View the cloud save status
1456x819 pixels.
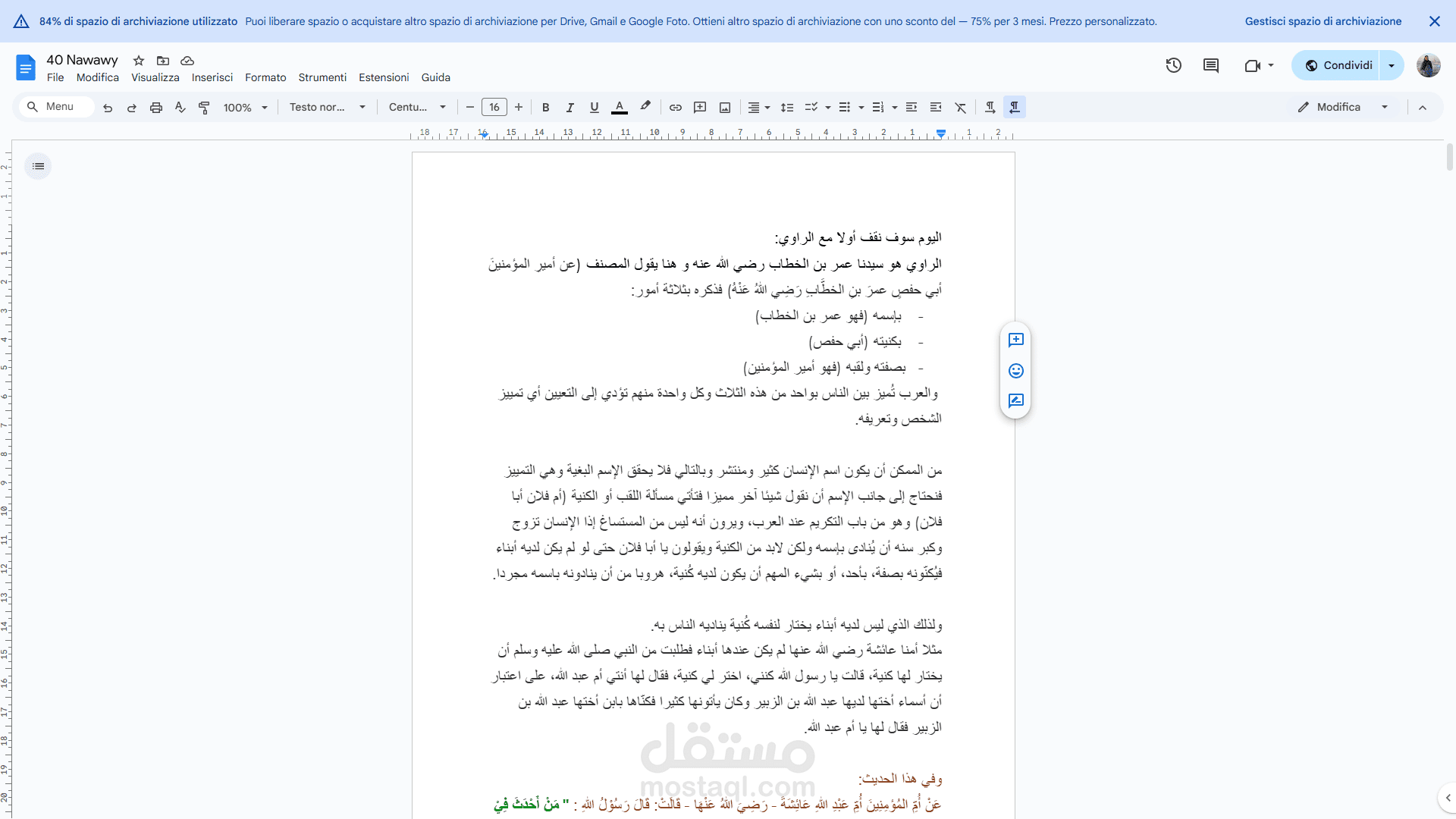tap(187, 61)
